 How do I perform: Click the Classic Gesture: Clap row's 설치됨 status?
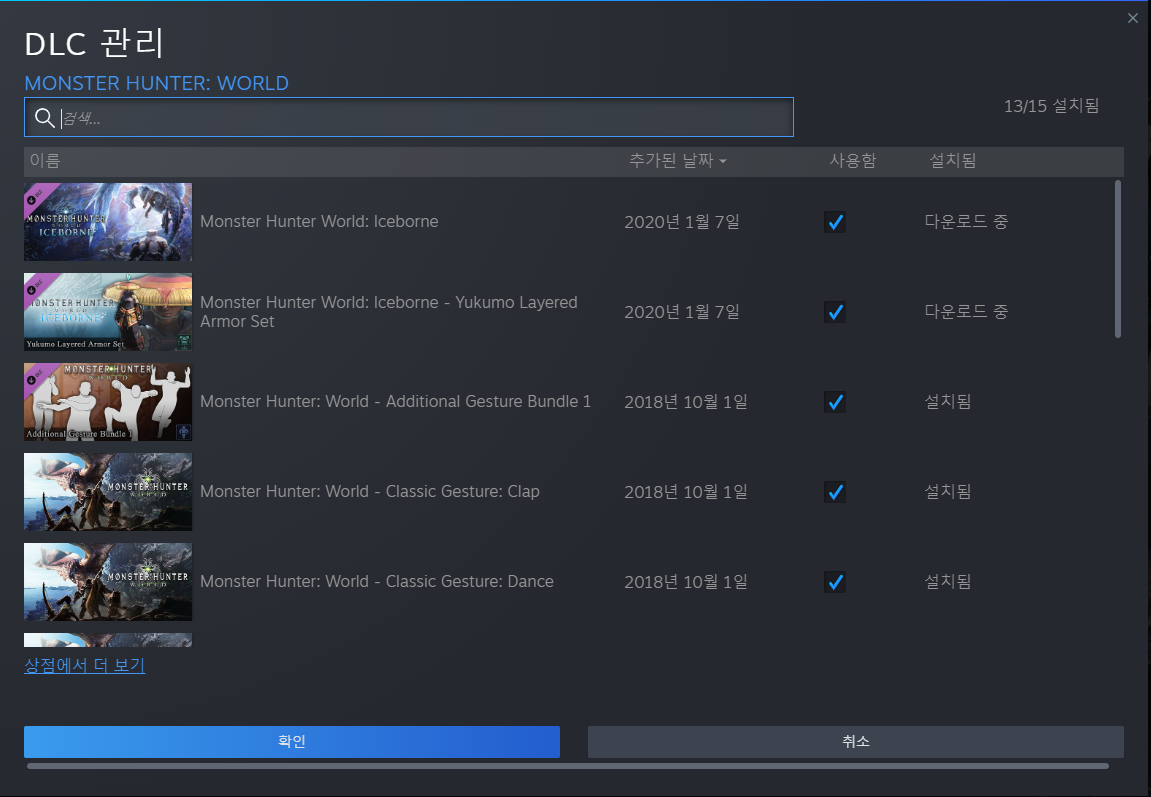(948, 492)
